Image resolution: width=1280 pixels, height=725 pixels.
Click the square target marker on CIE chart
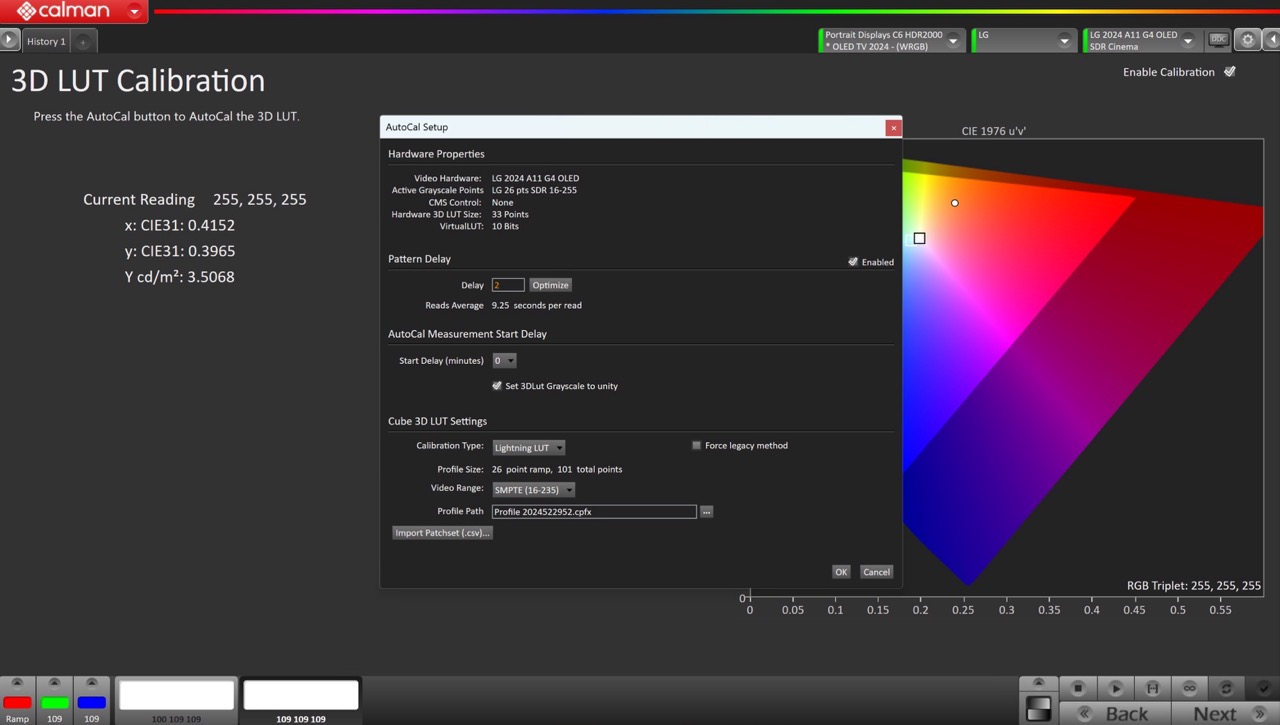(919, 238)
